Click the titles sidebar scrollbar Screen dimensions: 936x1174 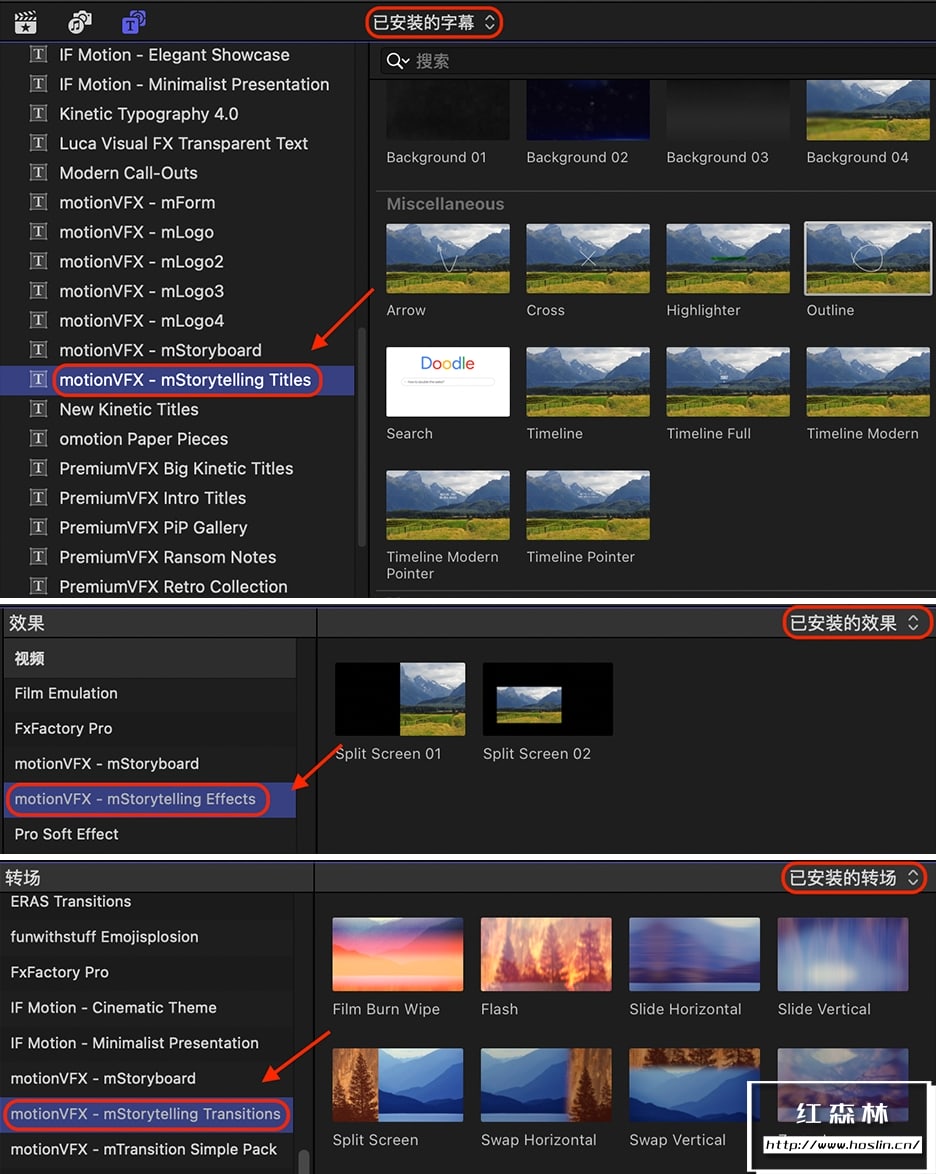point(362,437)
